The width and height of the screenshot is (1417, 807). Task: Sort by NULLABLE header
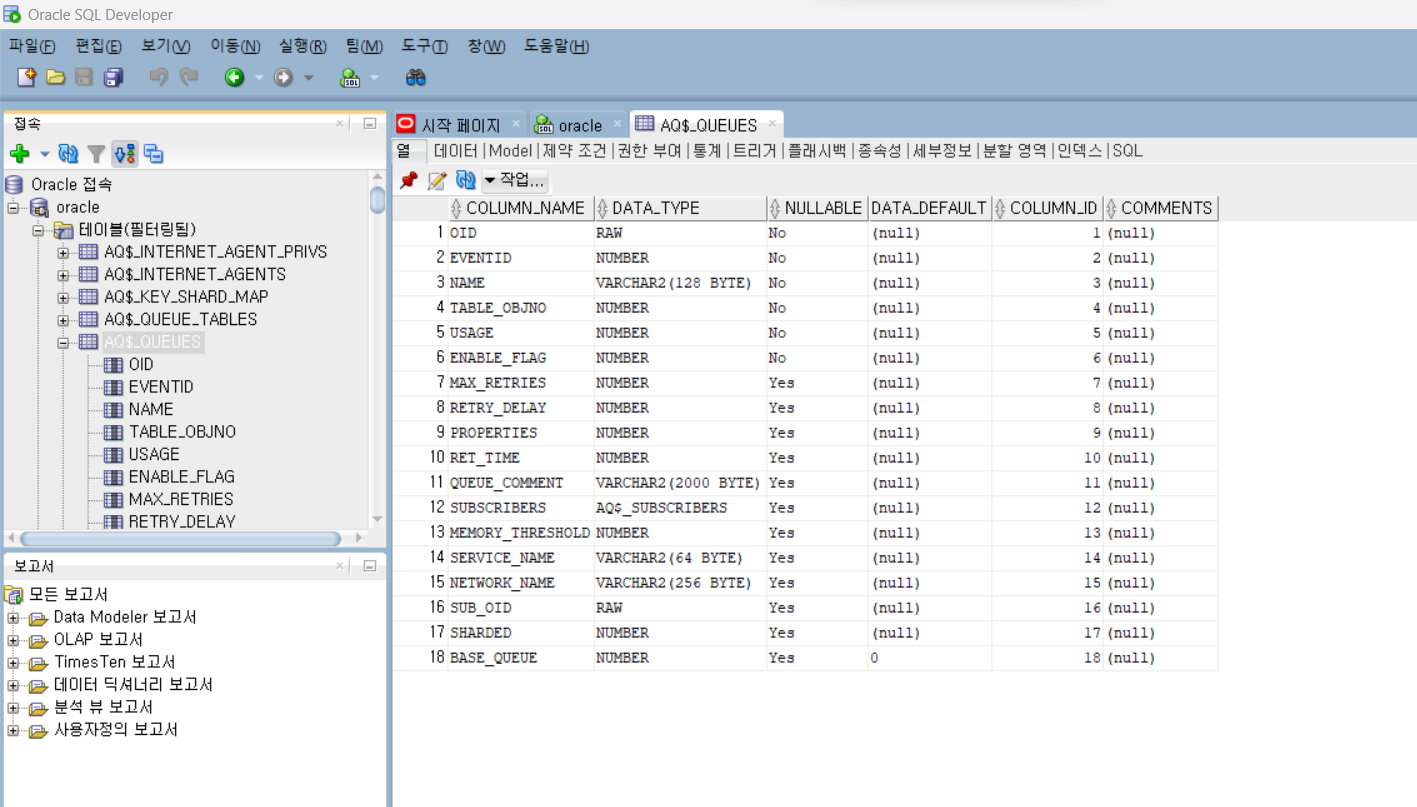point(817,208)
